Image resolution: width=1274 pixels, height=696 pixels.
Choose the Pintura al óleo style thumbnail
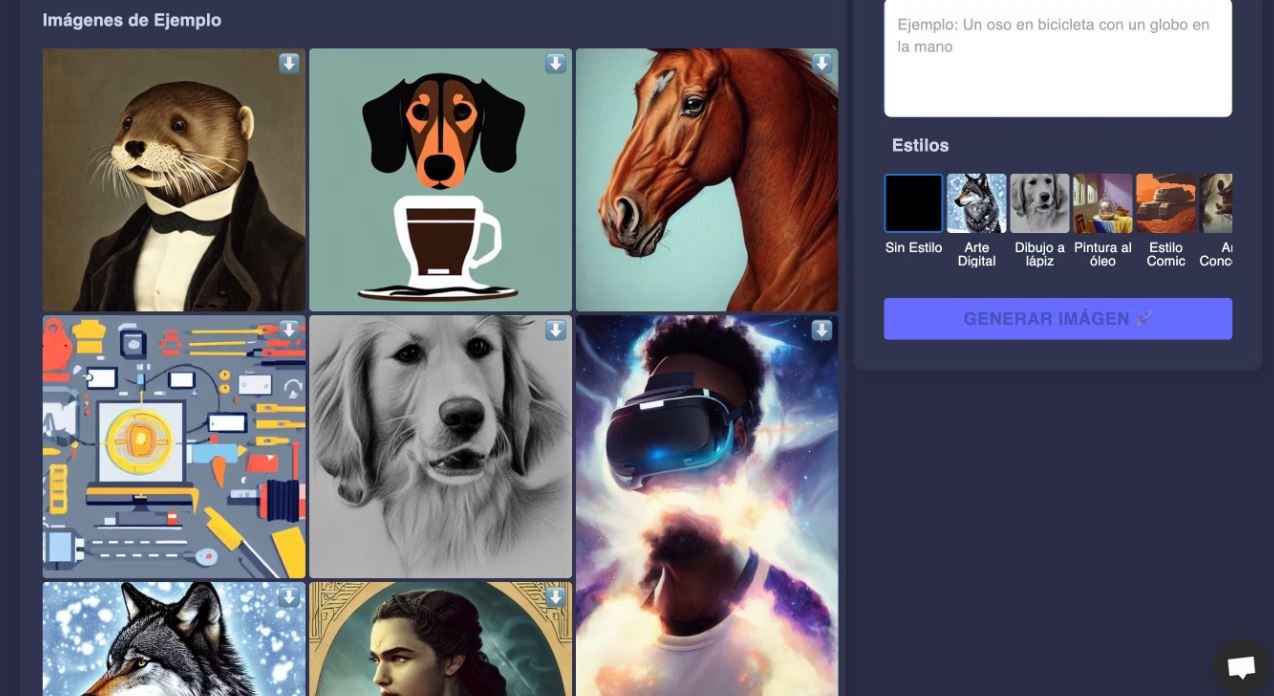[x=1102, y=202]
